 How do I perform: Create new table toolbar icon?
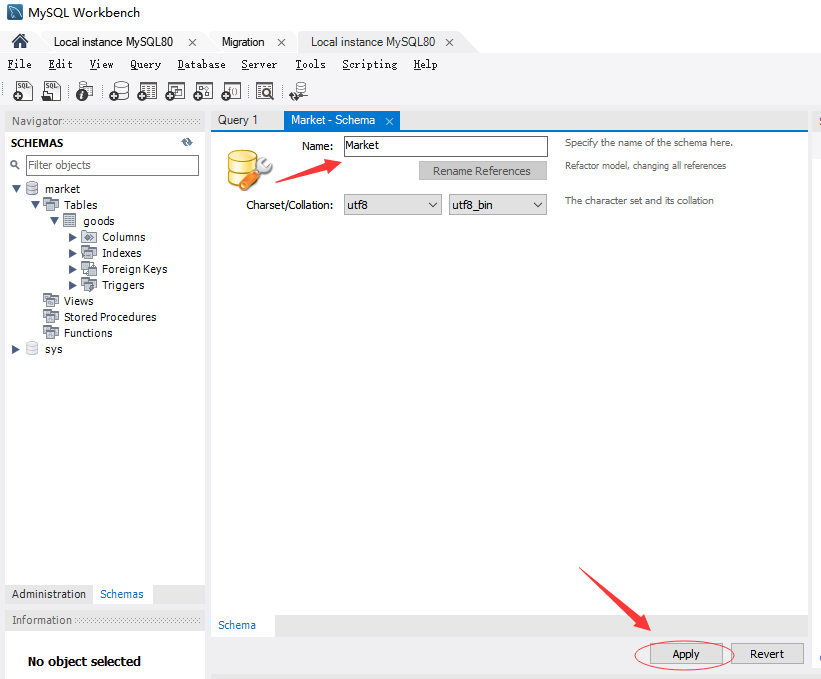point(147,91)
